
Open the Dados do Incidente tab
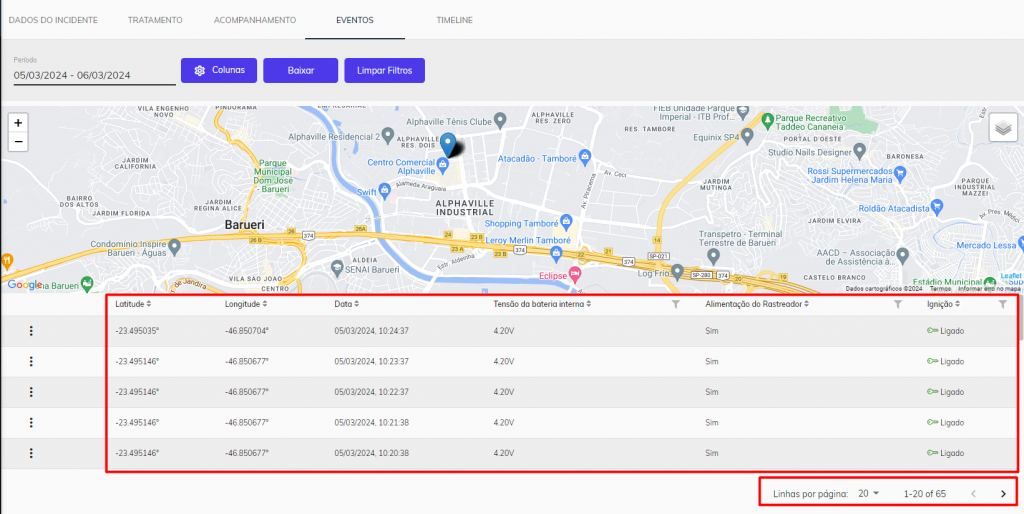click(x=53, y=20)
